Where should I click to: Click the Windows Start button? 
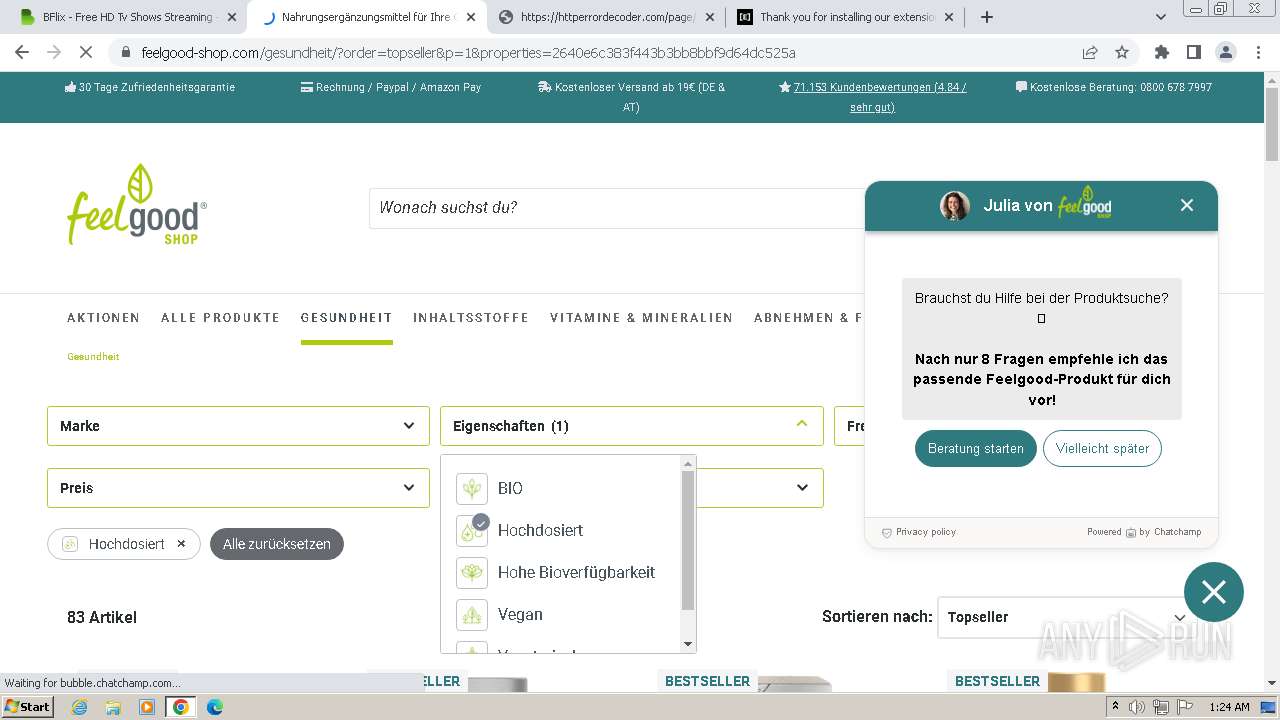(27, 707)
